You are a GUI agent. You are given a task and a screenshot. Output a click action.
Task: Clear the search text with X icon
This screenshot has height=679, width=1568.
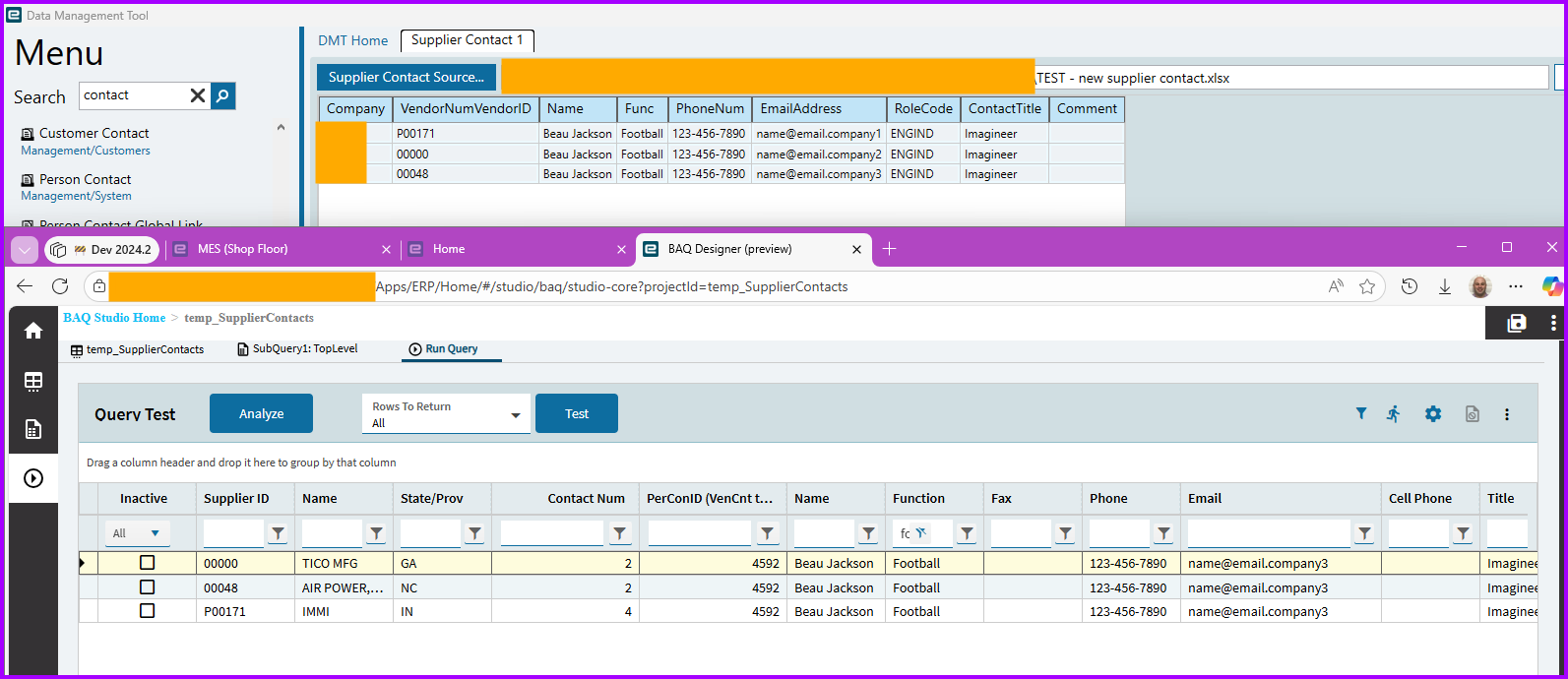pos(198,95)
